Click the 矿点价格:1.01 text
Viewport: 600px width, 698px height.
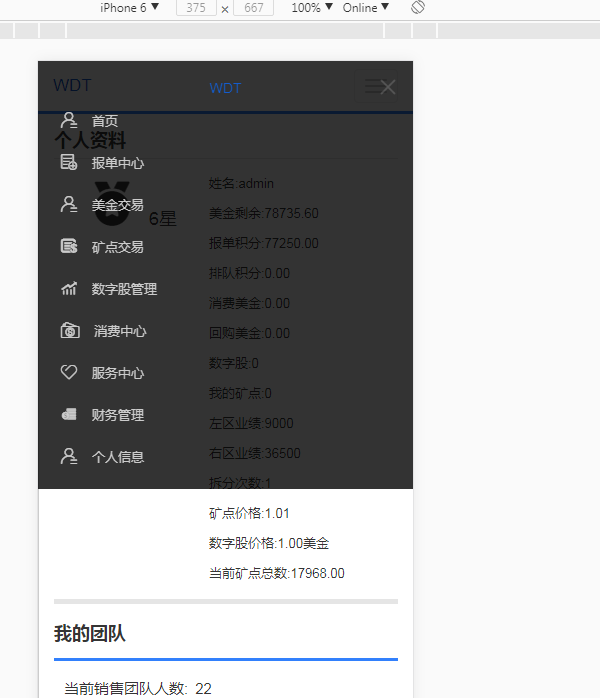[x=249, y=513]
